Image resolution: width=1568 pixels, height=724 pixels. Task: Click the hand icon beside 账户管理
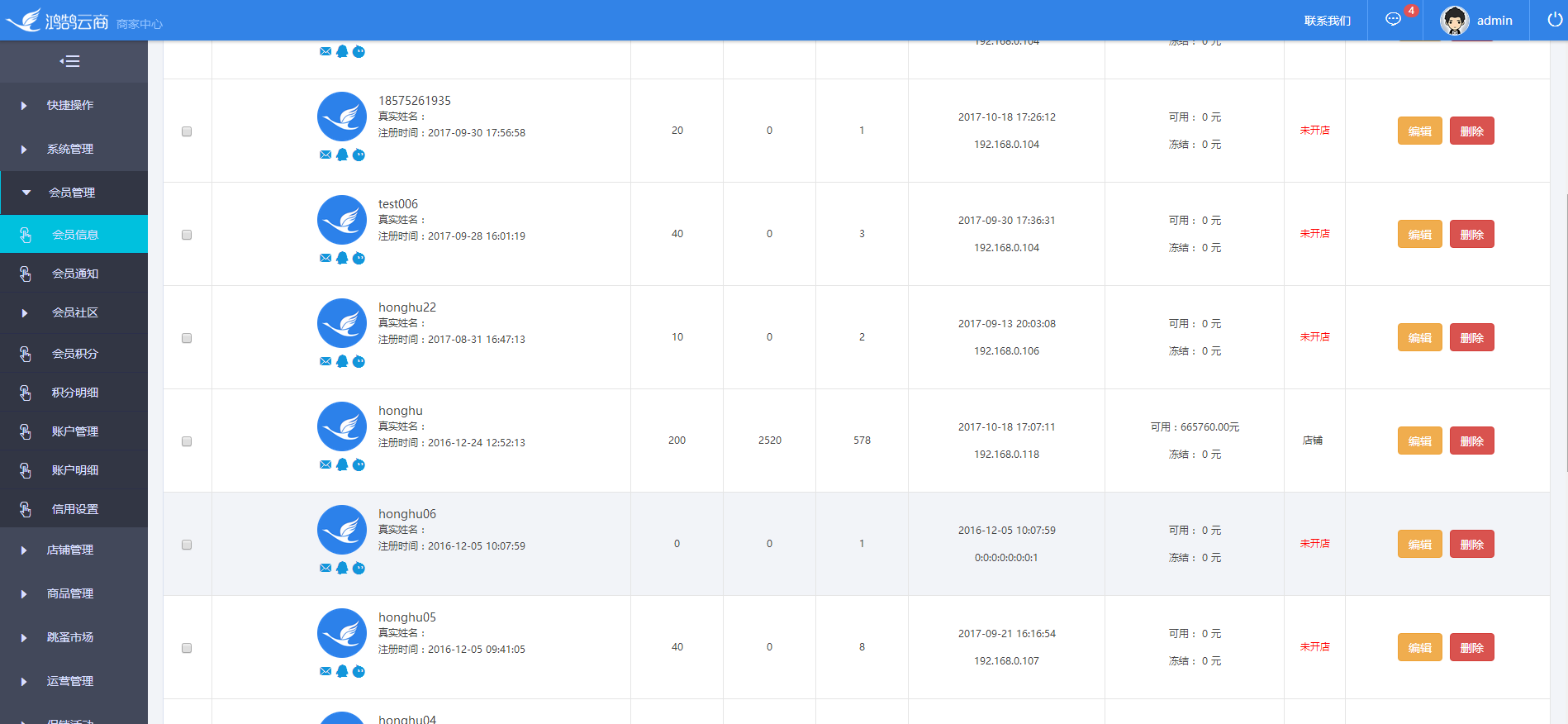(x=26, y=431)
